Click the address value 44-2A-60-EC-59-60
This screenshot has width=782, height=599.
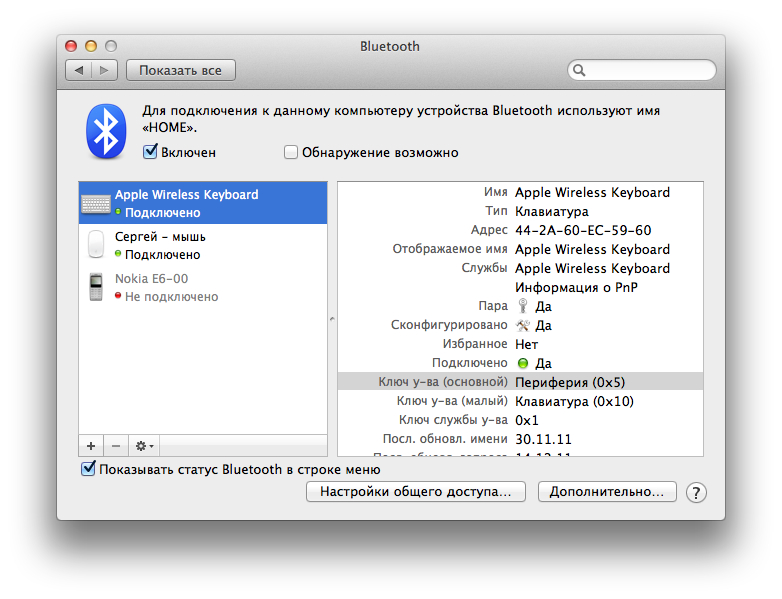coord(583,230)
